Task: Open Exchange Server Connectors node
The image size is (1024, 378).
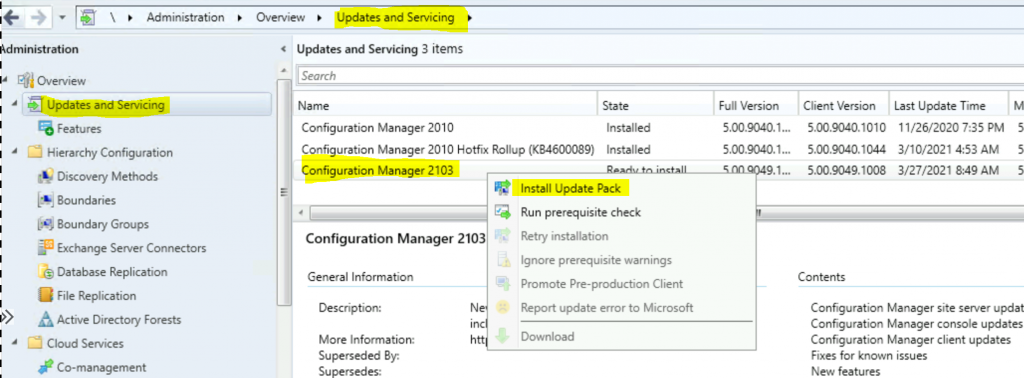Action: 131,248
